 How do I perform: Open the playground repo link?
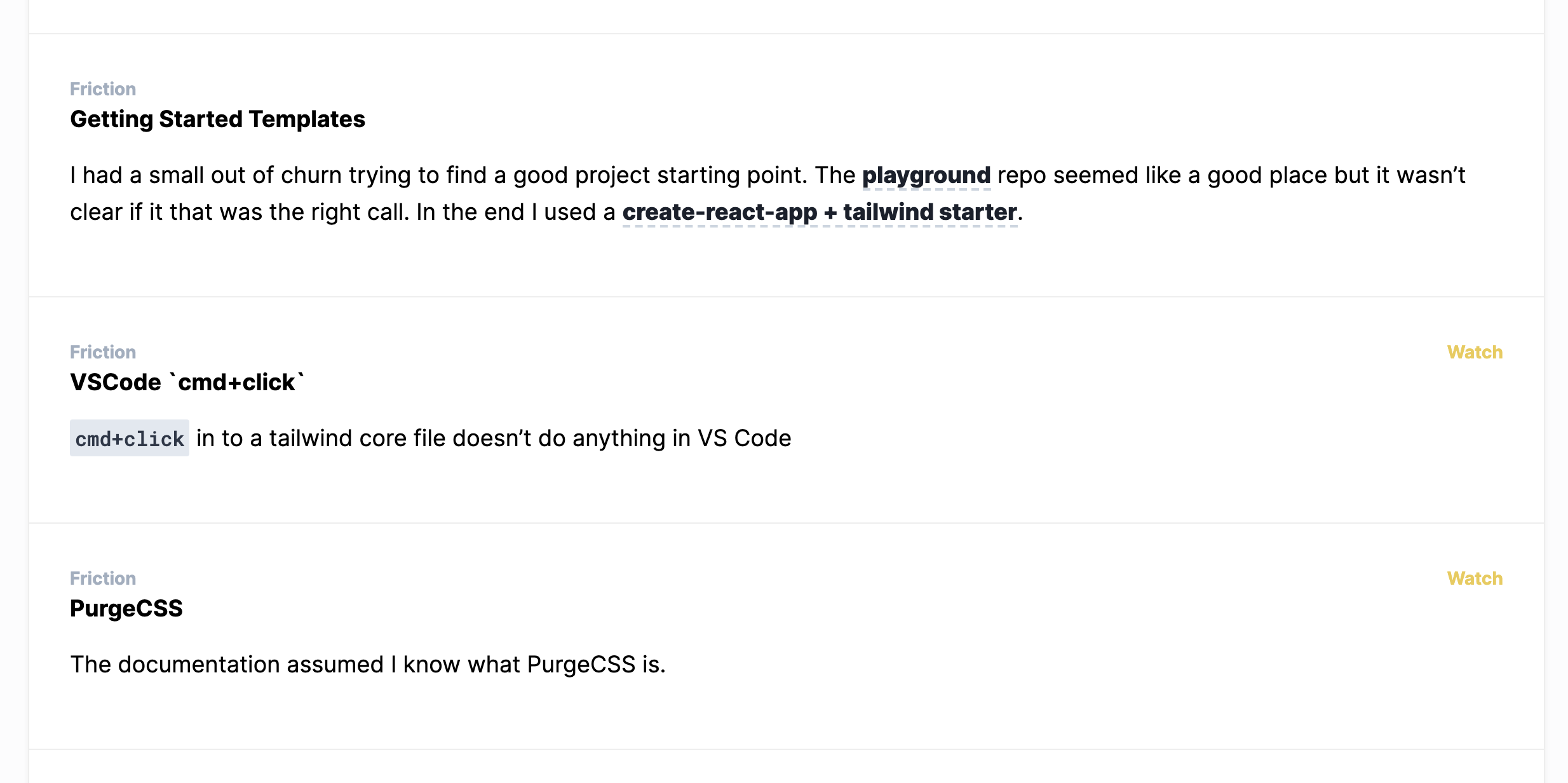tap(926, 175)
